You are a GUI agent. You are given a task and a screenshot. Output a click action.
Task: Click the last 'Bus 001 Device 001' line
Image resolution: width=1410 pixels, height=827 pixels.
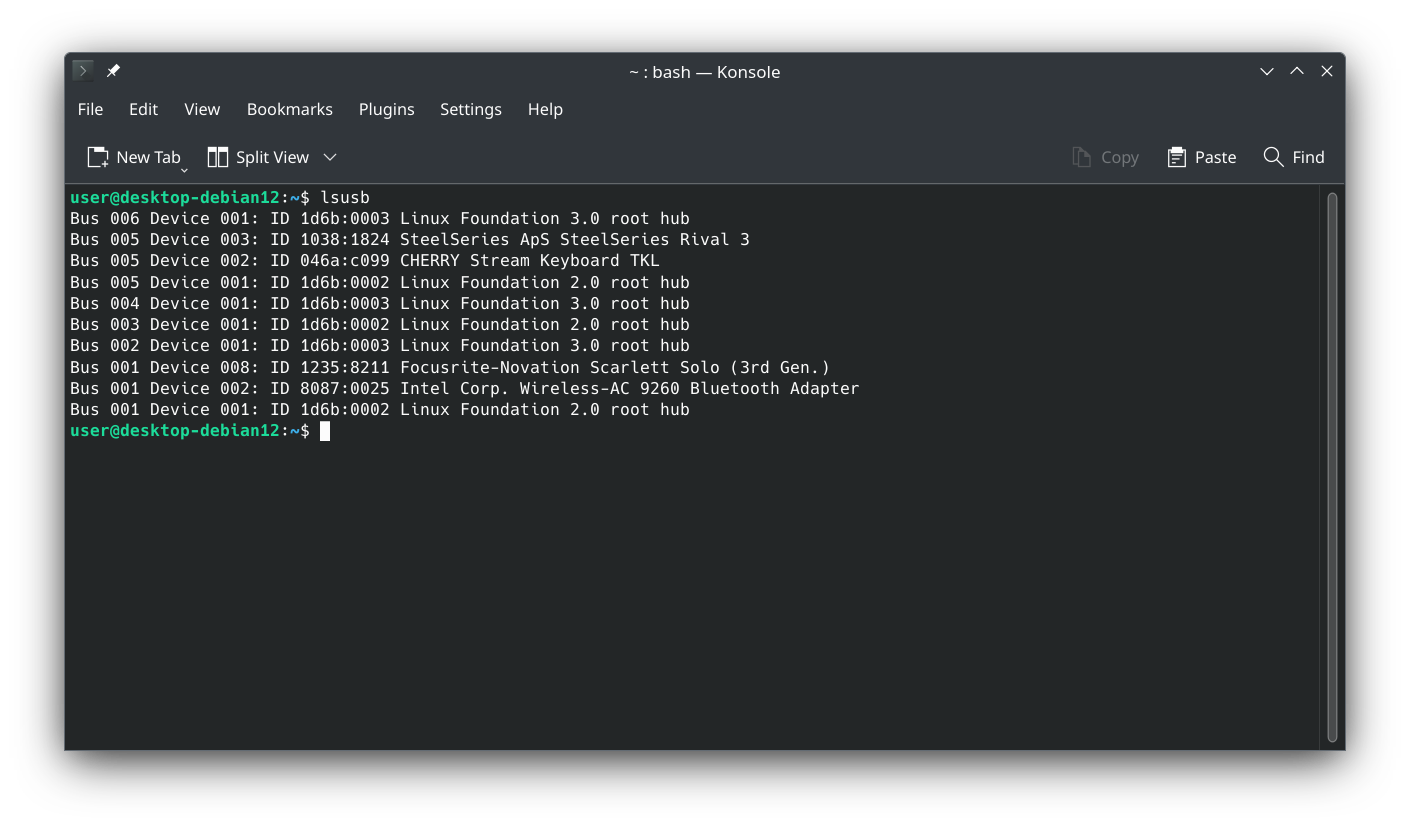click(380, 409)
